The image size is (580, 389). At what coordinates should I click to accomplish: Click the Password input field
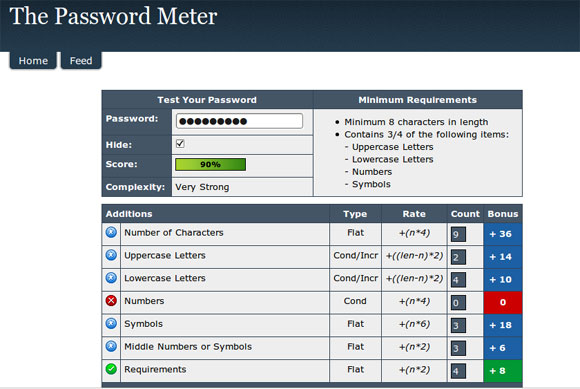click(239, 121)
